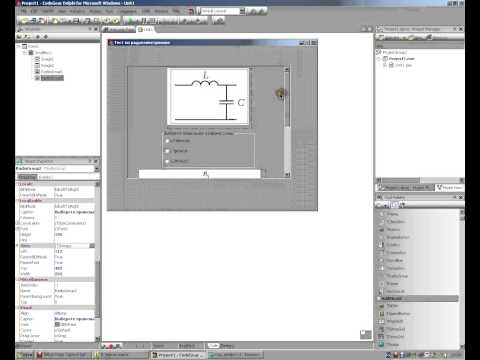Click the first icon in Structure panel toolbar
Image resolution: width=480 pixels, height=360 pixels.
click(20, 37)
